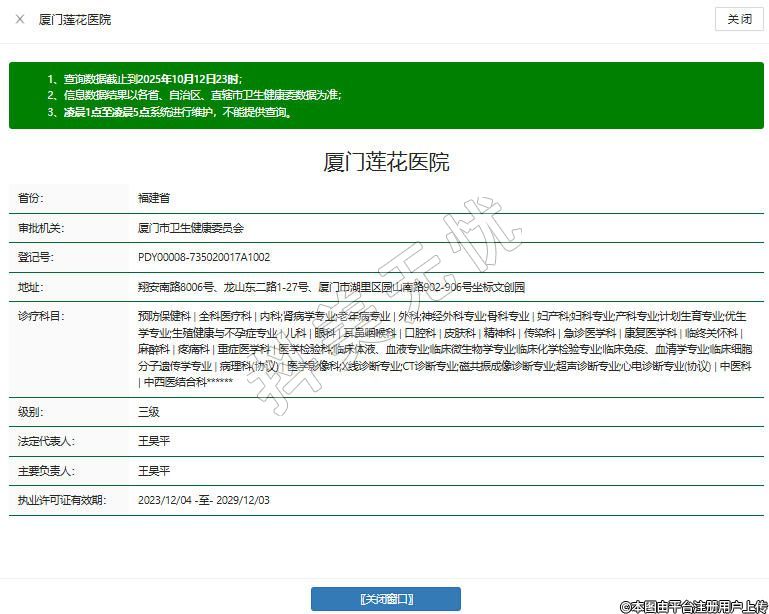The height and width of the screenshot is (614, 769).
Task: Click the 厦门莲花医院 page heading
Action: [x=386, y=162]
